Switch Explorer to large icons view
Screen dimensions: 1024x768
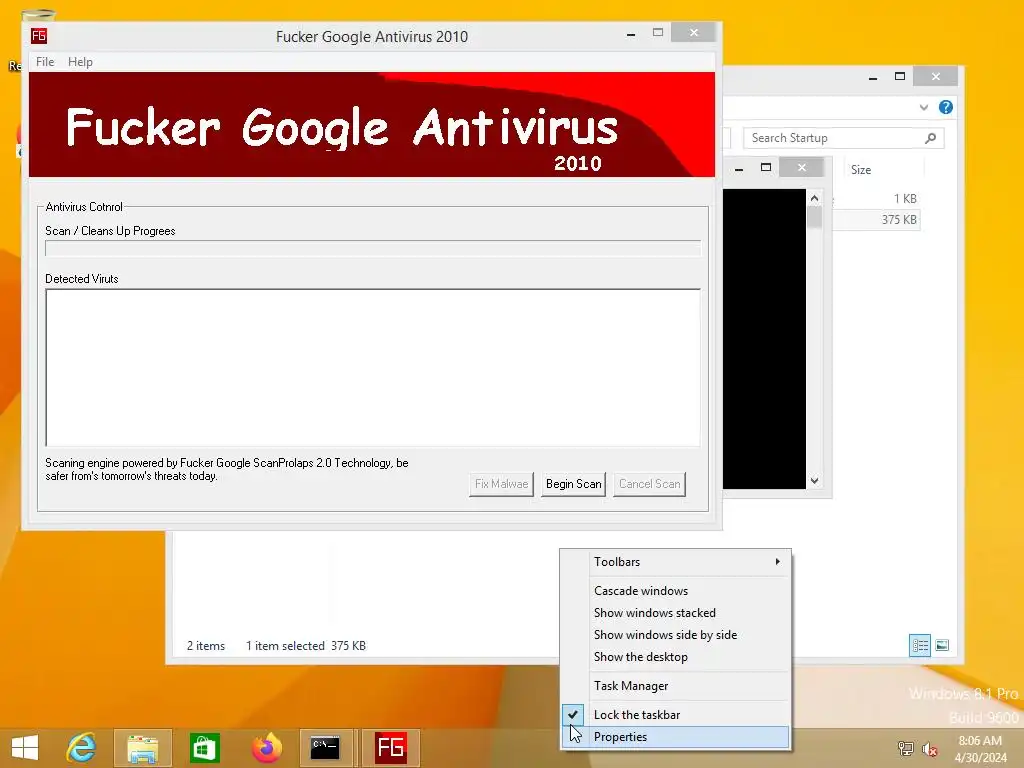coord(942,645)
